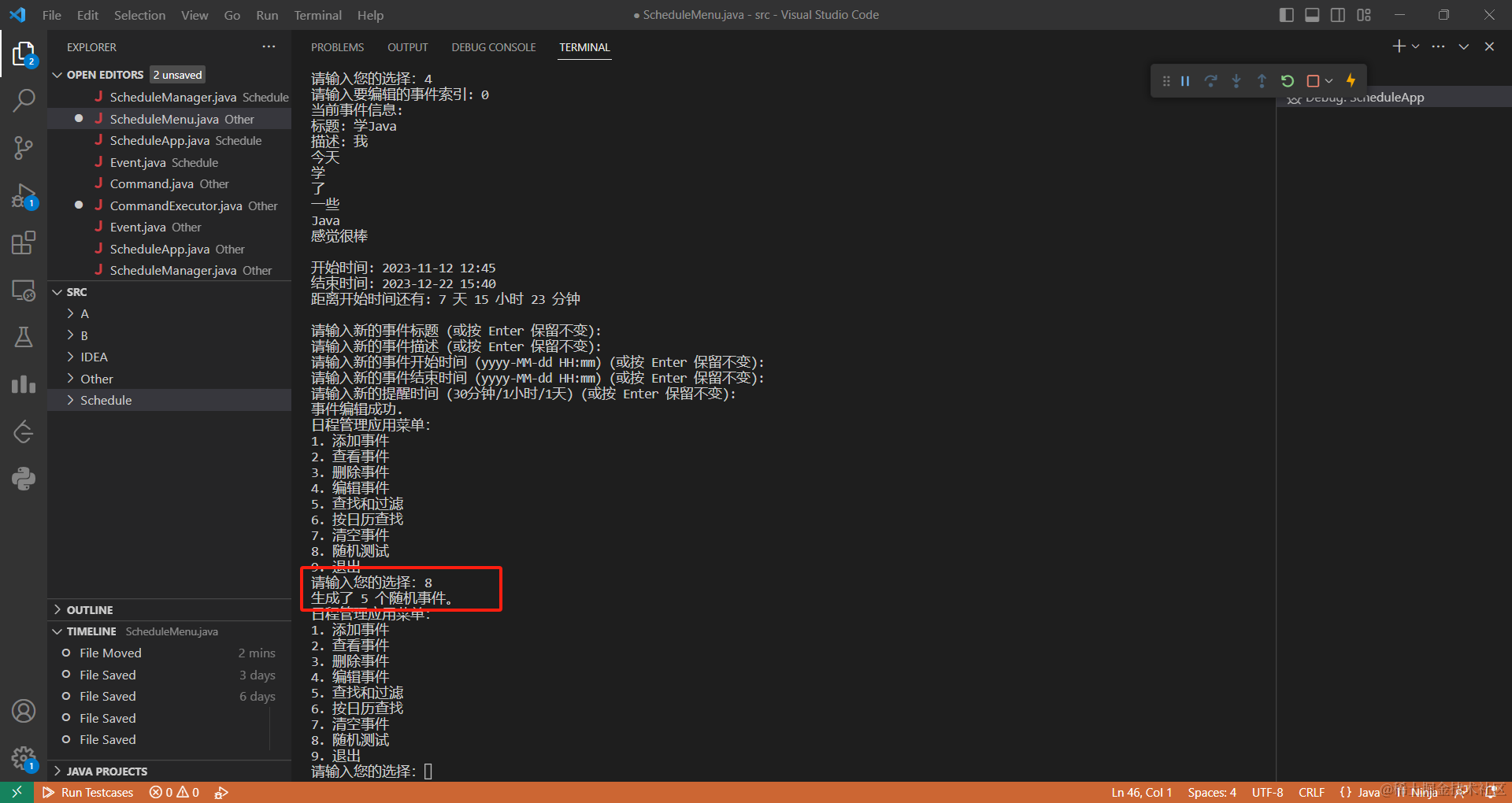Viewport: 1512px width, 803px height.
Task: Open the Terminal menu
Action: pyautogui.click(x=317, y=15)
